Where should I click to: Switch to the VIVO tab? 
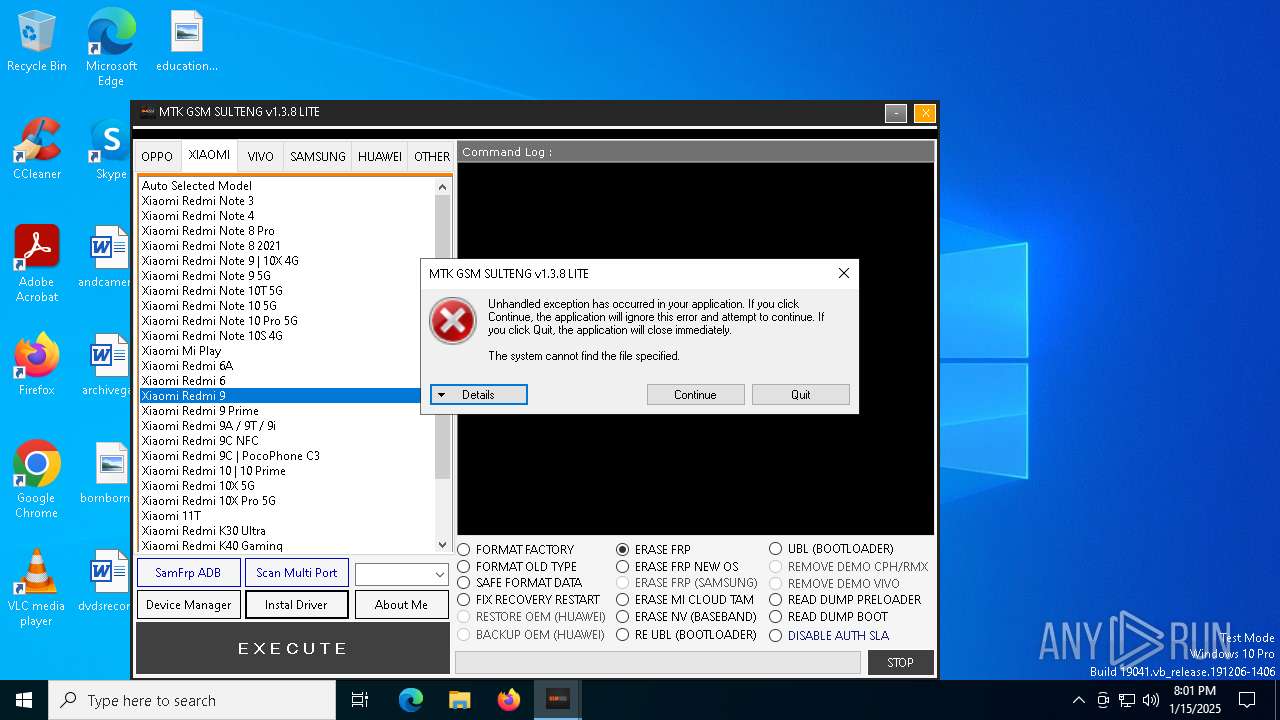coord(261,157)
